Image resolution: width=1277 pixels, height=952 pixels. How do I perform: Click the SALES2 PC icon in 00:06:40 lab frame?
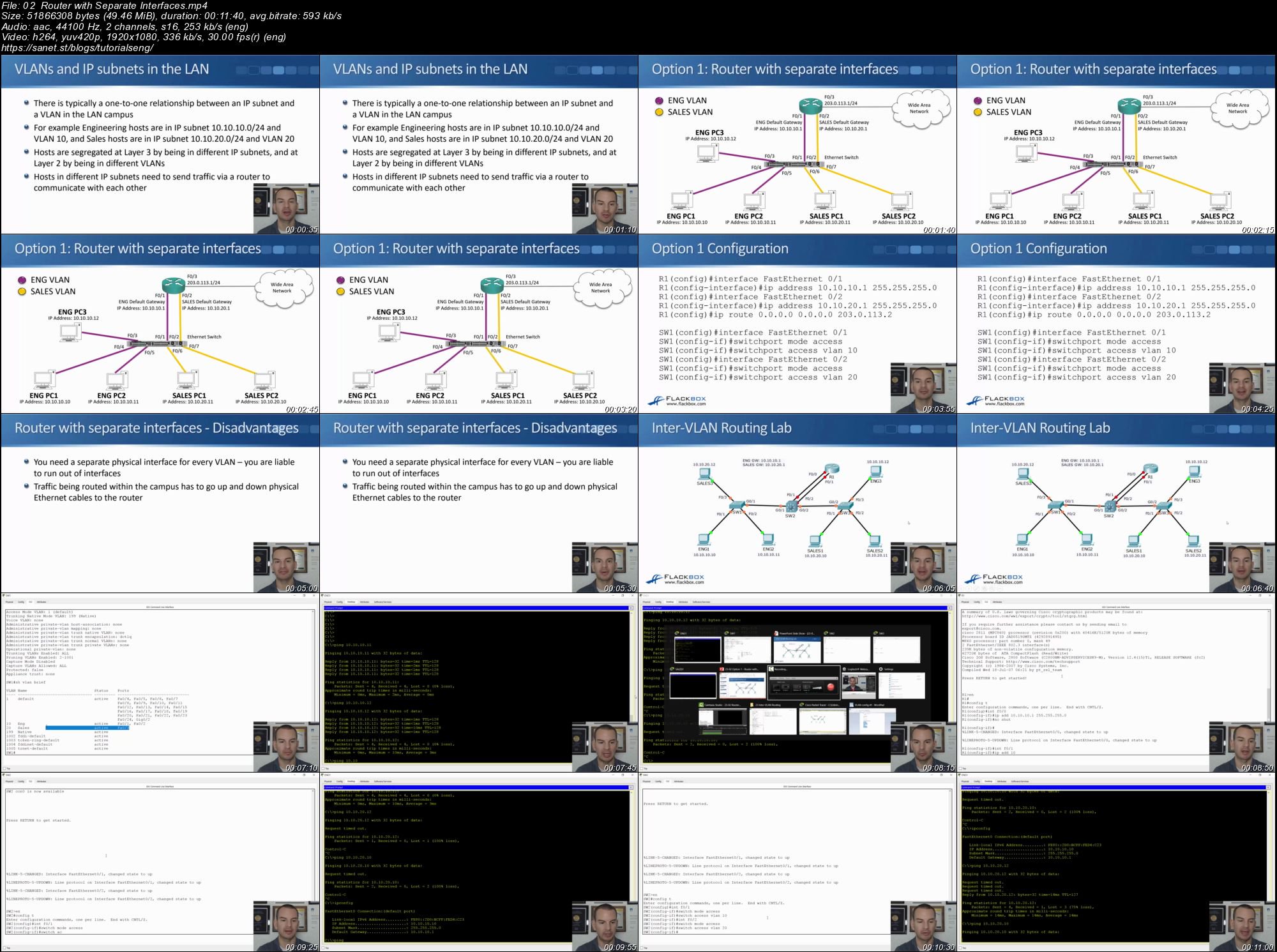[1193, 540]
